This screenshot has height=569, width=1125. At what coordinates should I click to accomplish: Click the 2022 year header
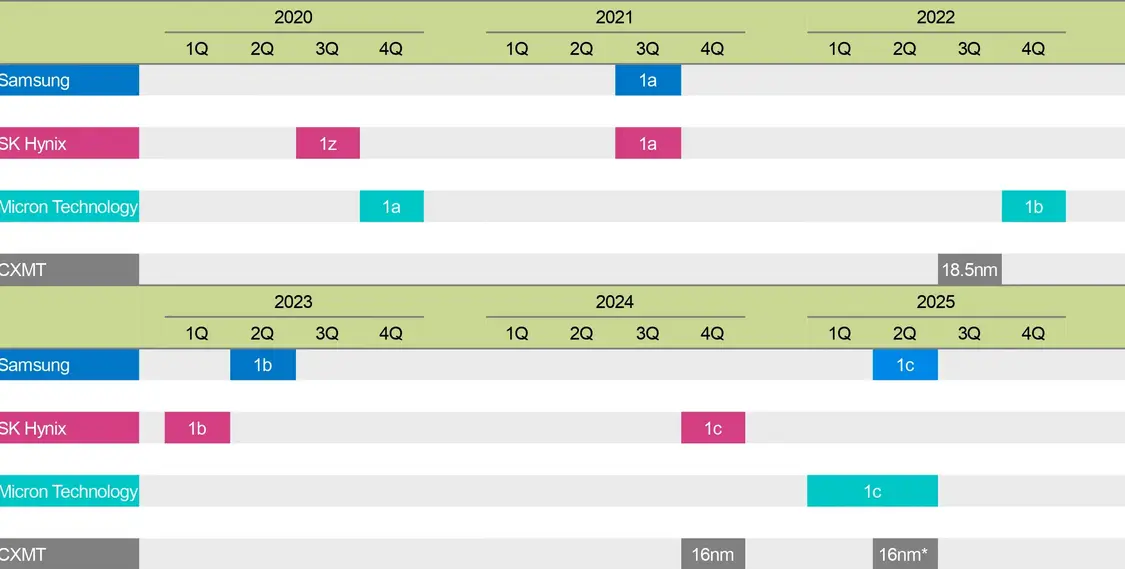pos(936,17)
